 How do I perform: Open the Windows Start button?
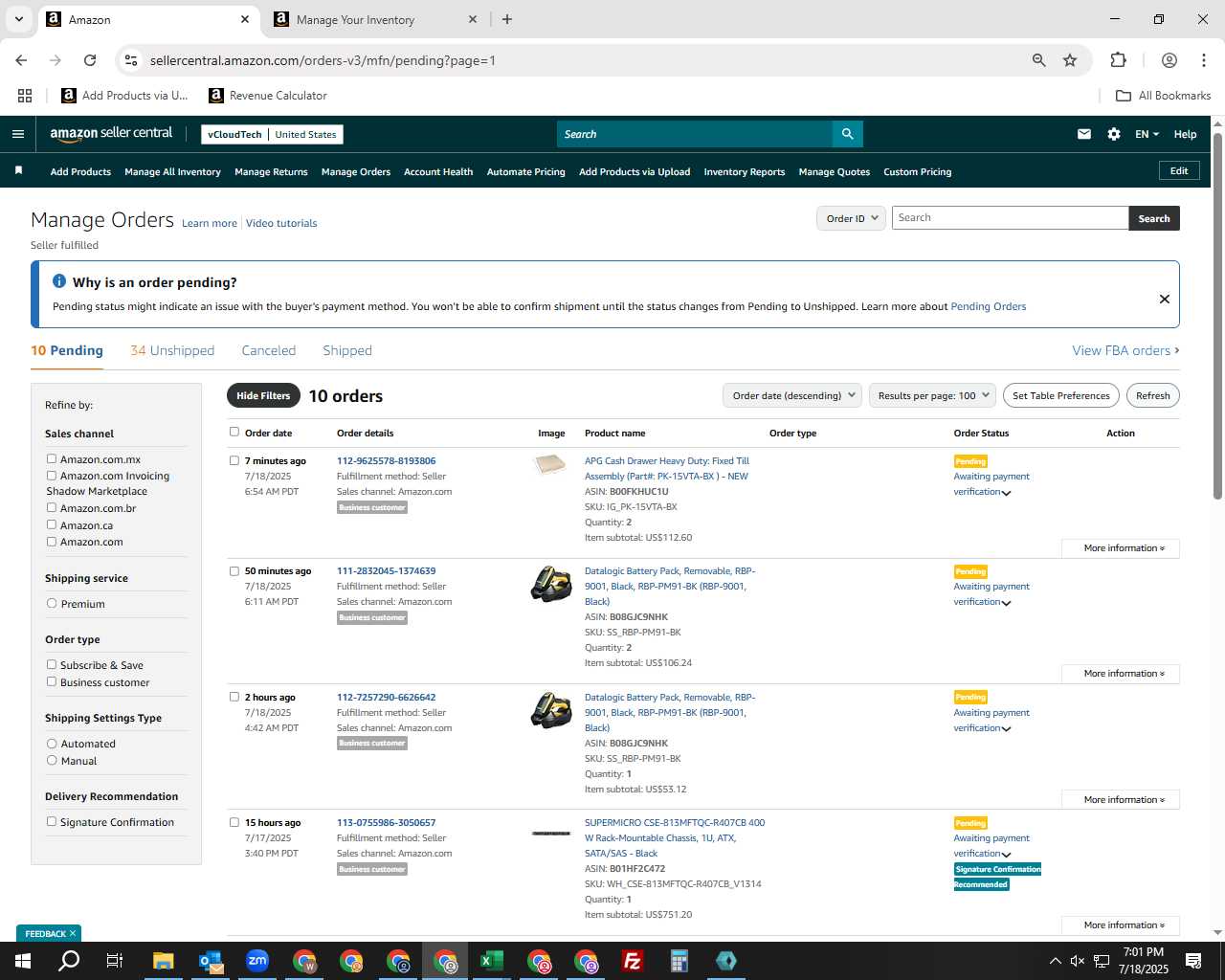[22, 961]
